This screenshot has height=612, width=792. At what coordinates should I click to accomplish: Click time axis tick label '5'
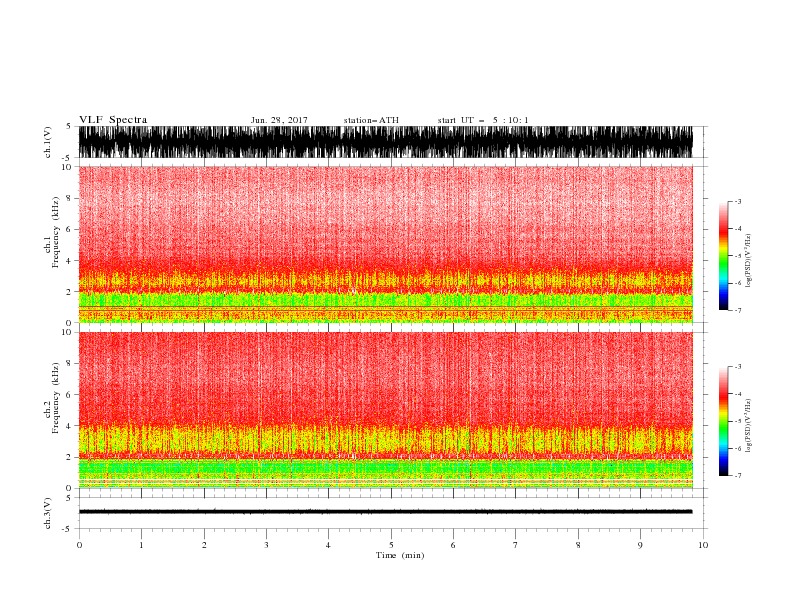click(391, 545)
